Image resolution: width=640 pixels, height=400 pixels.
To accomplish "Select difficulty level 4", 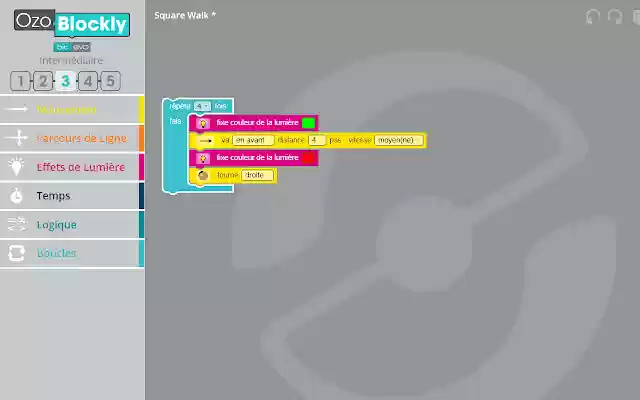I will click(x=88, y=81).
